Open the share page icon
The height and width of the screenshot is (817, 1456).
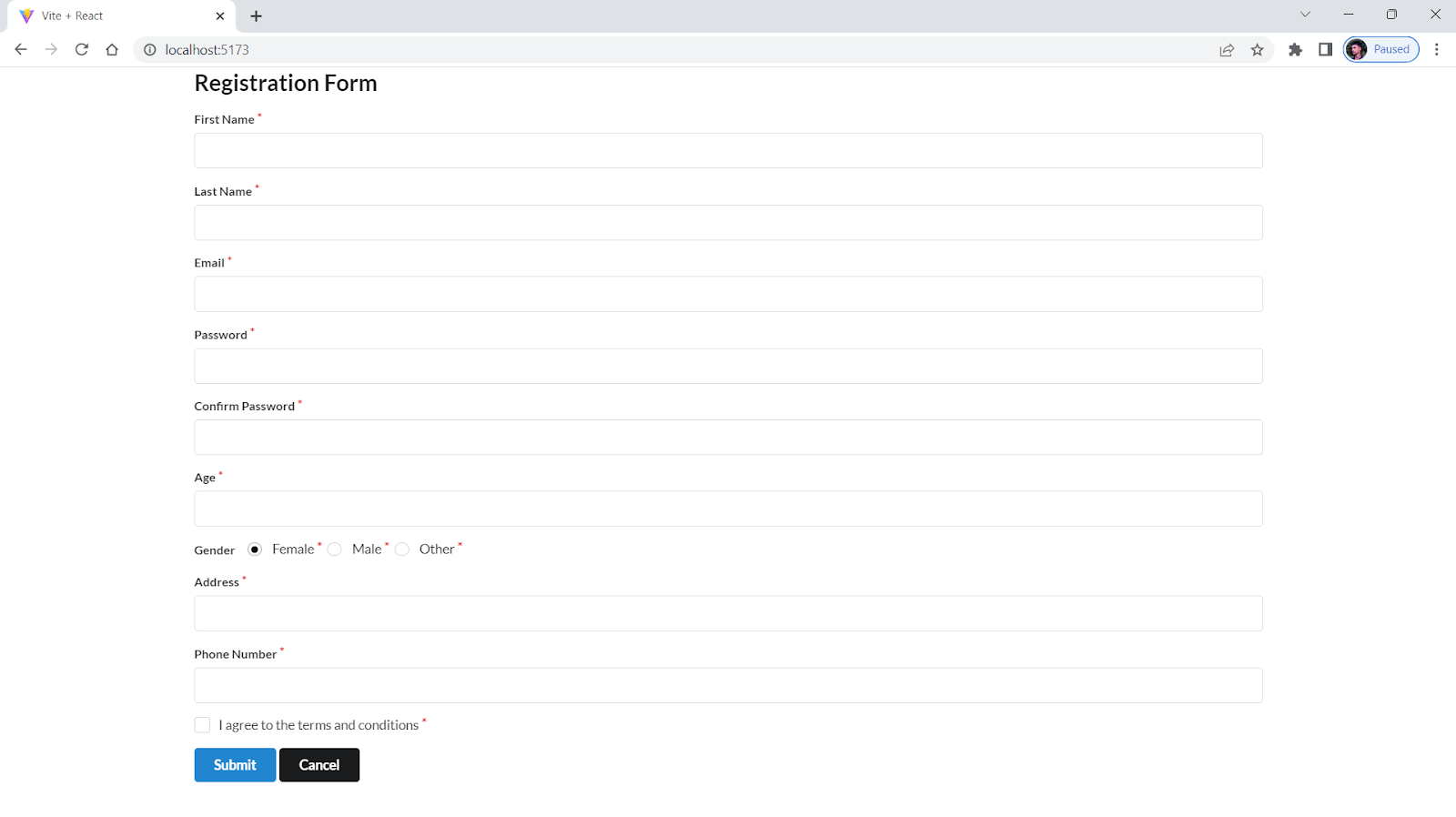1227,50
